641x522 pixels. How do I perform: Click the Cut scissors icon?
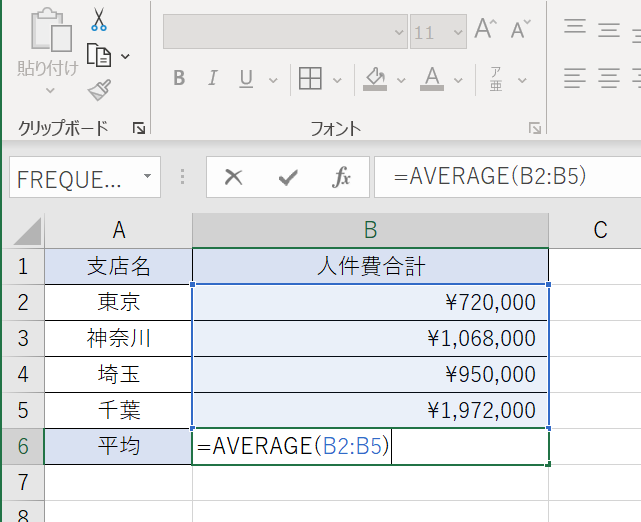point(99,19)
